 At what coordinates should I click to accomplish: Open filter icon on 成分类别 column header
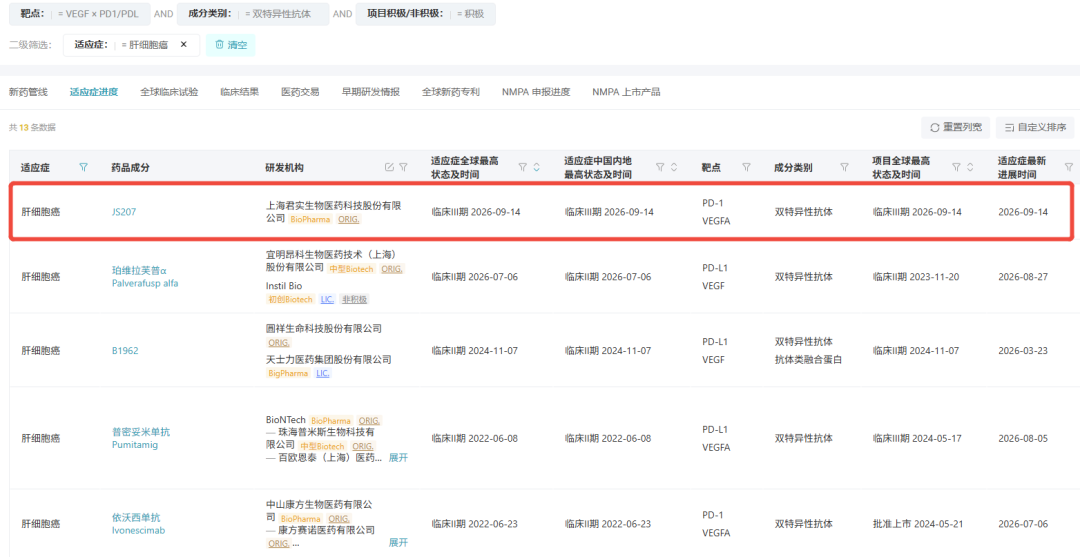click(844, 167)
